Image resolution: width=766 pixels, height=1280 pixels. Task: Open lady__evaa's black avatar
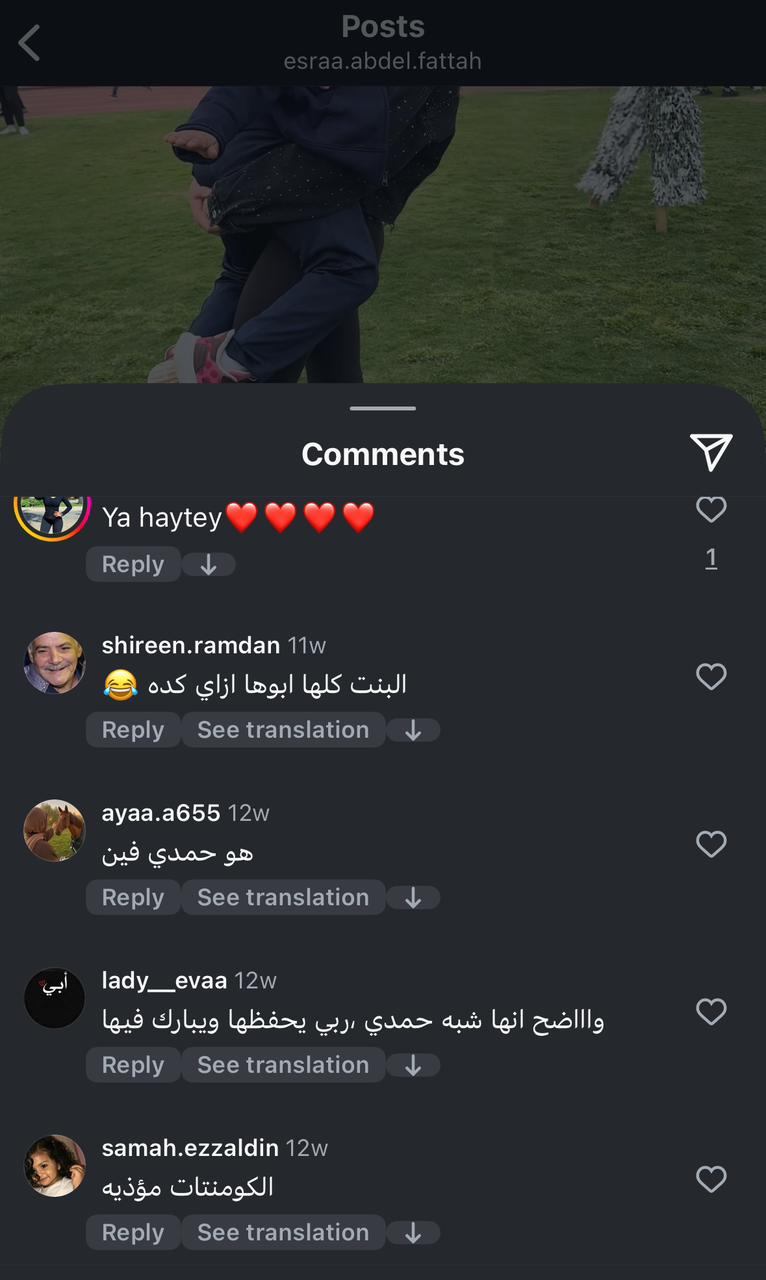[54, 998]
